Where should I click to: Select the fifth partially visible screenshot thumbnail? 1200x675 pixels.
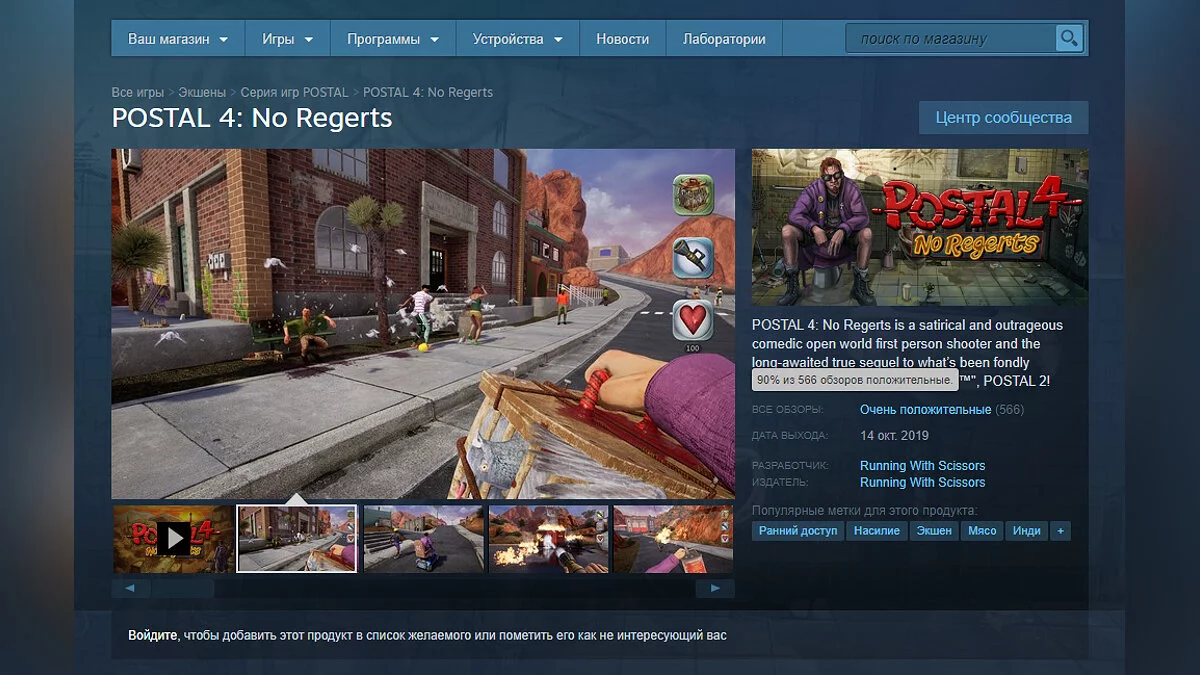coord(673,538)
